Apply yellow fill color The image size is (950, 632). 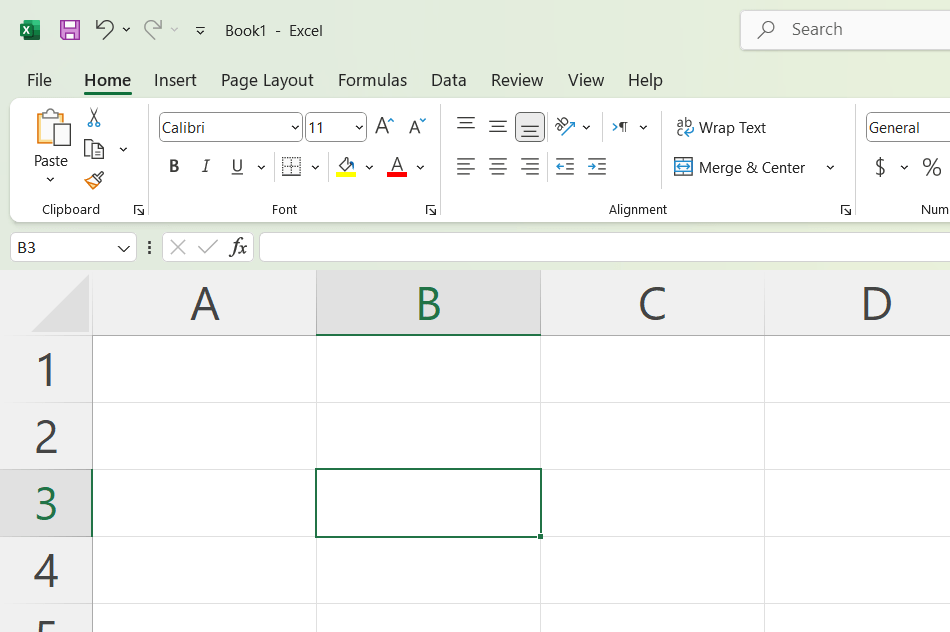(x=346, y=166)
